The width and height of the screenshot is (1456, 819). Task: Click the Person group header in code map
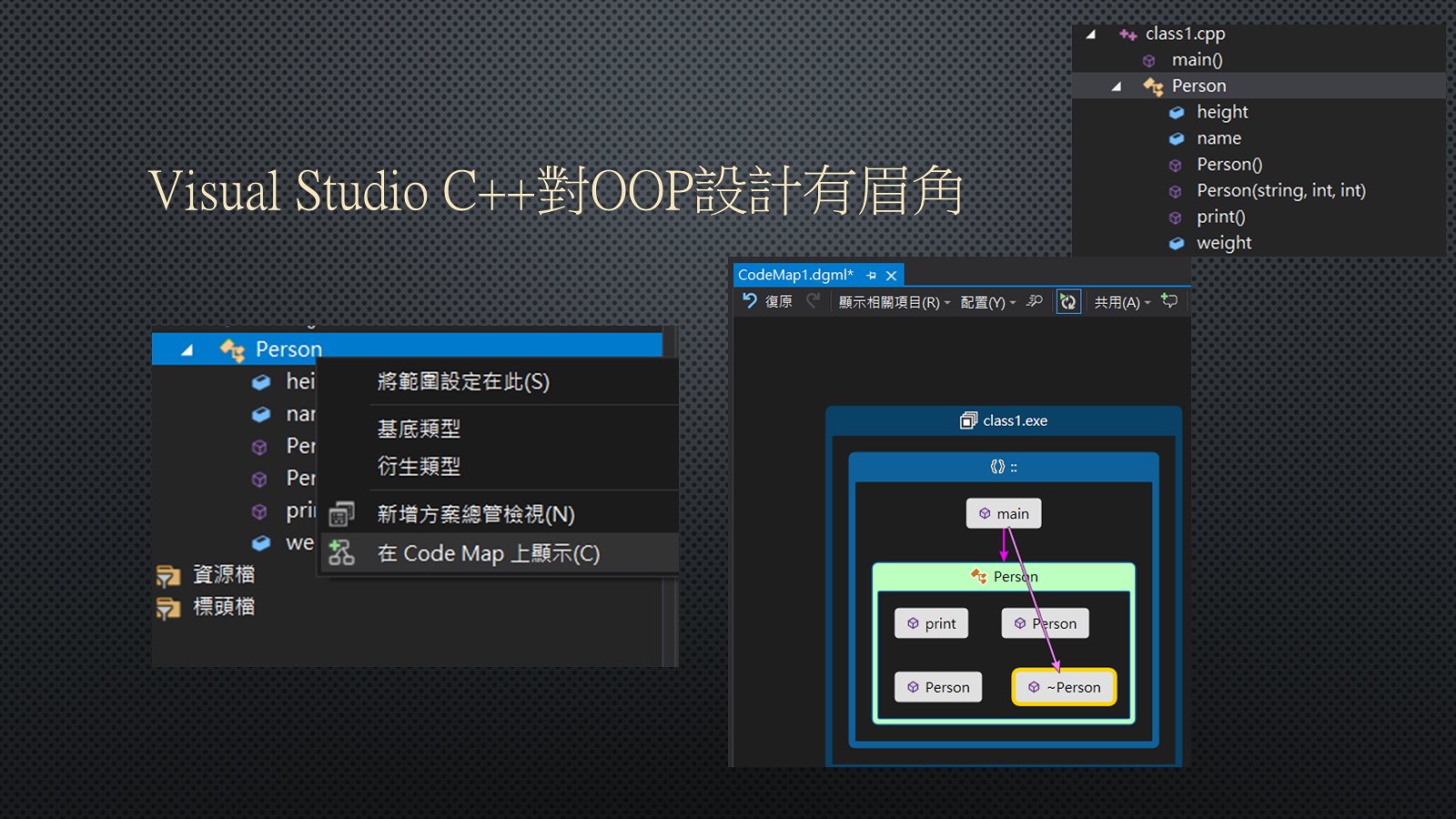1004,576
